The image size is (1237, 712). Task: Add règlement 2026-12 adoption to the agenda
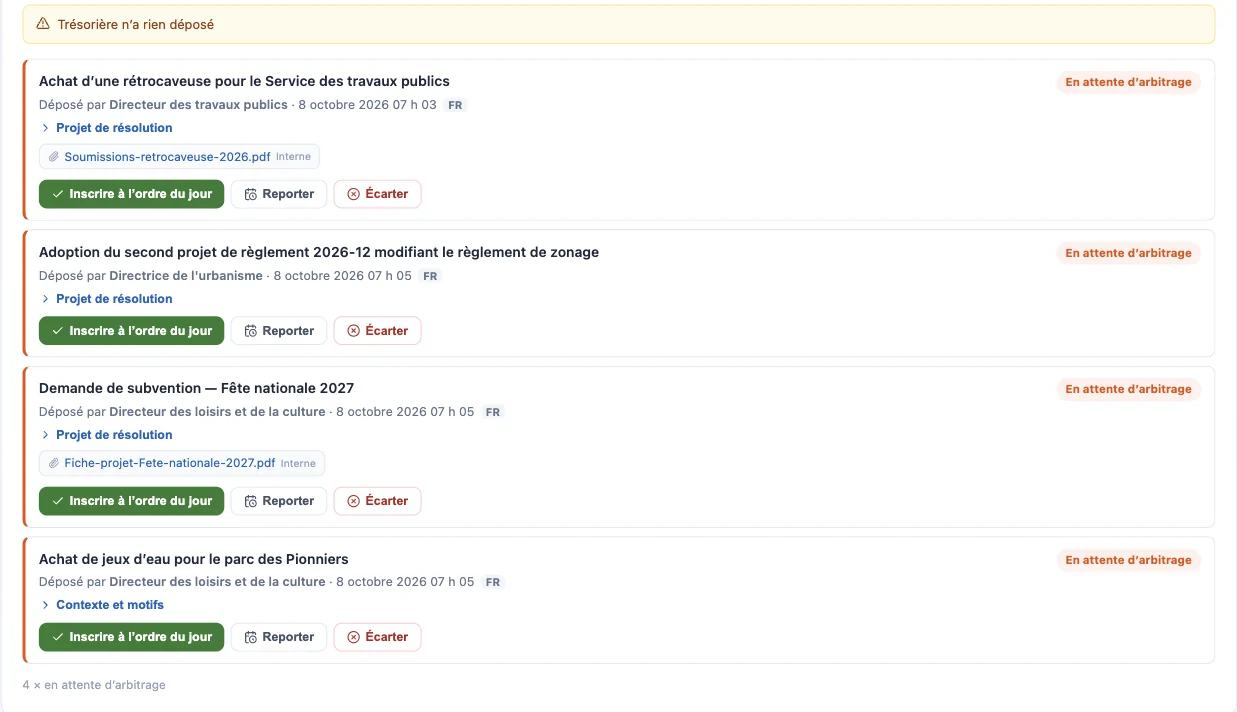point(132,331)
